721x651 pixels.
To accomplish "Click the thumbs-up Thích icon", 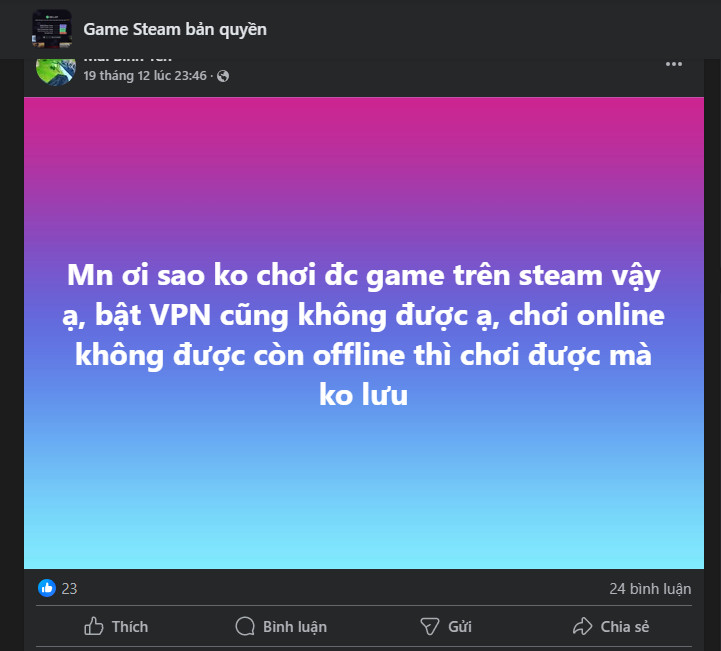I will 94,626.
